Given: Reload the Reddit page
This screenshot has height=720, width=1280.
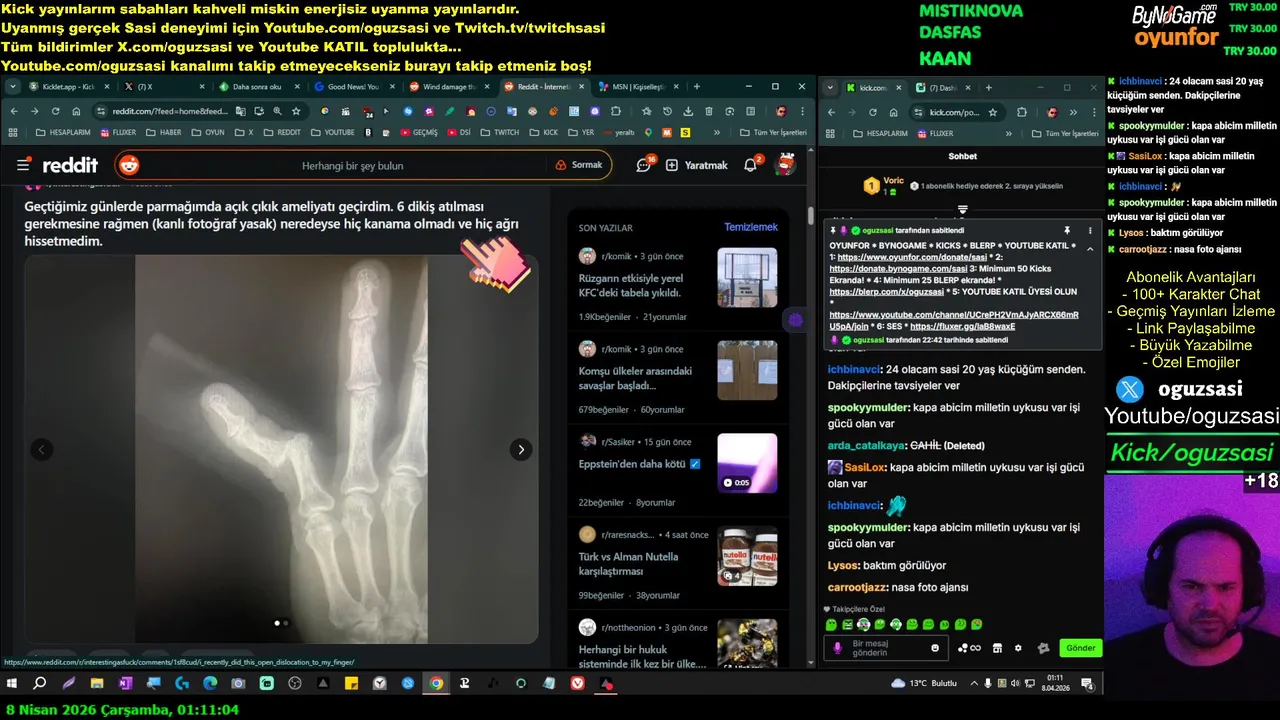Looking at the screenshot, I should 56,111.
